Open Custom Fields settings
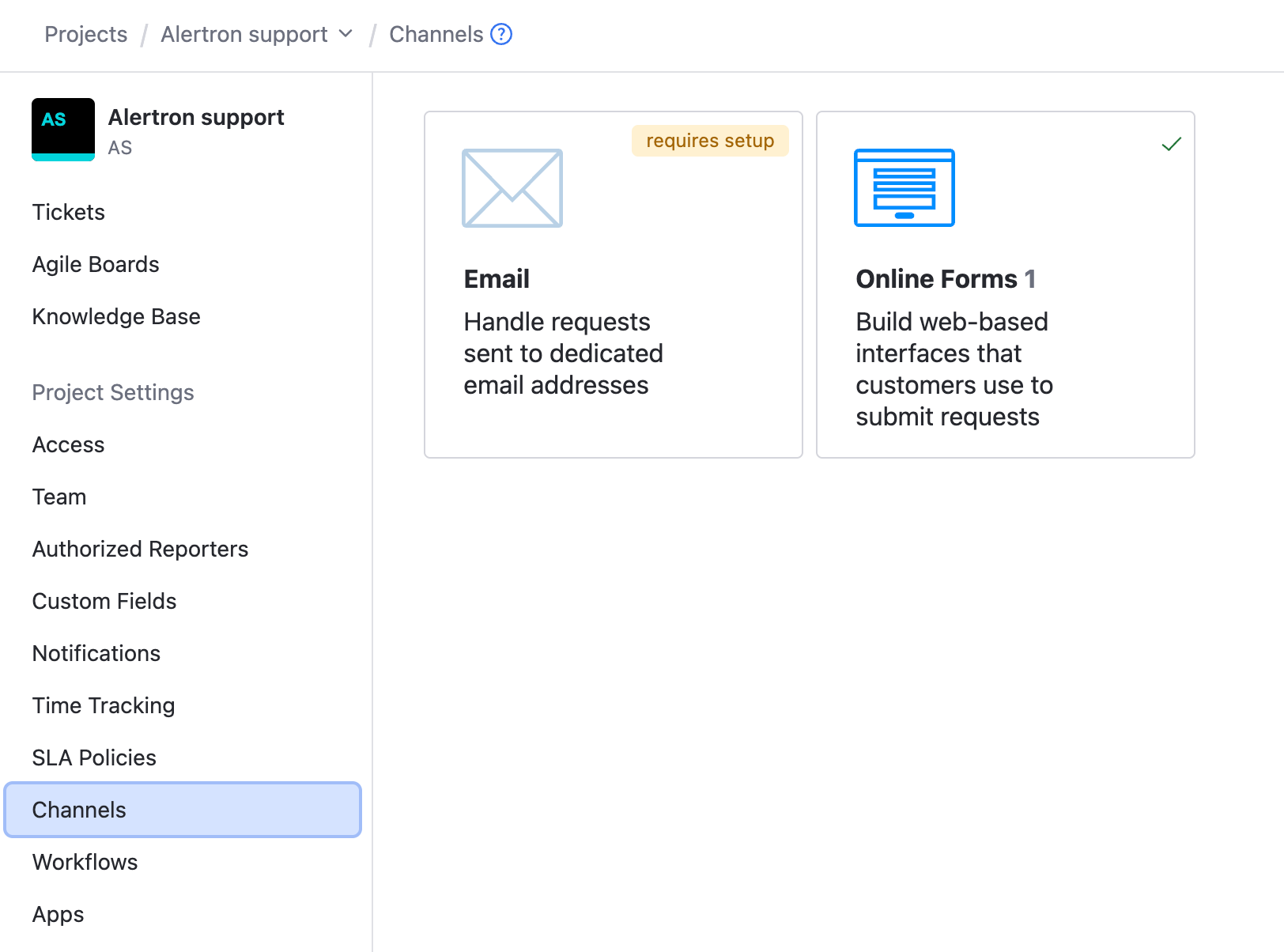Image resolution: width=1284 pixels, height=952 pixels. tap(104, 601)
